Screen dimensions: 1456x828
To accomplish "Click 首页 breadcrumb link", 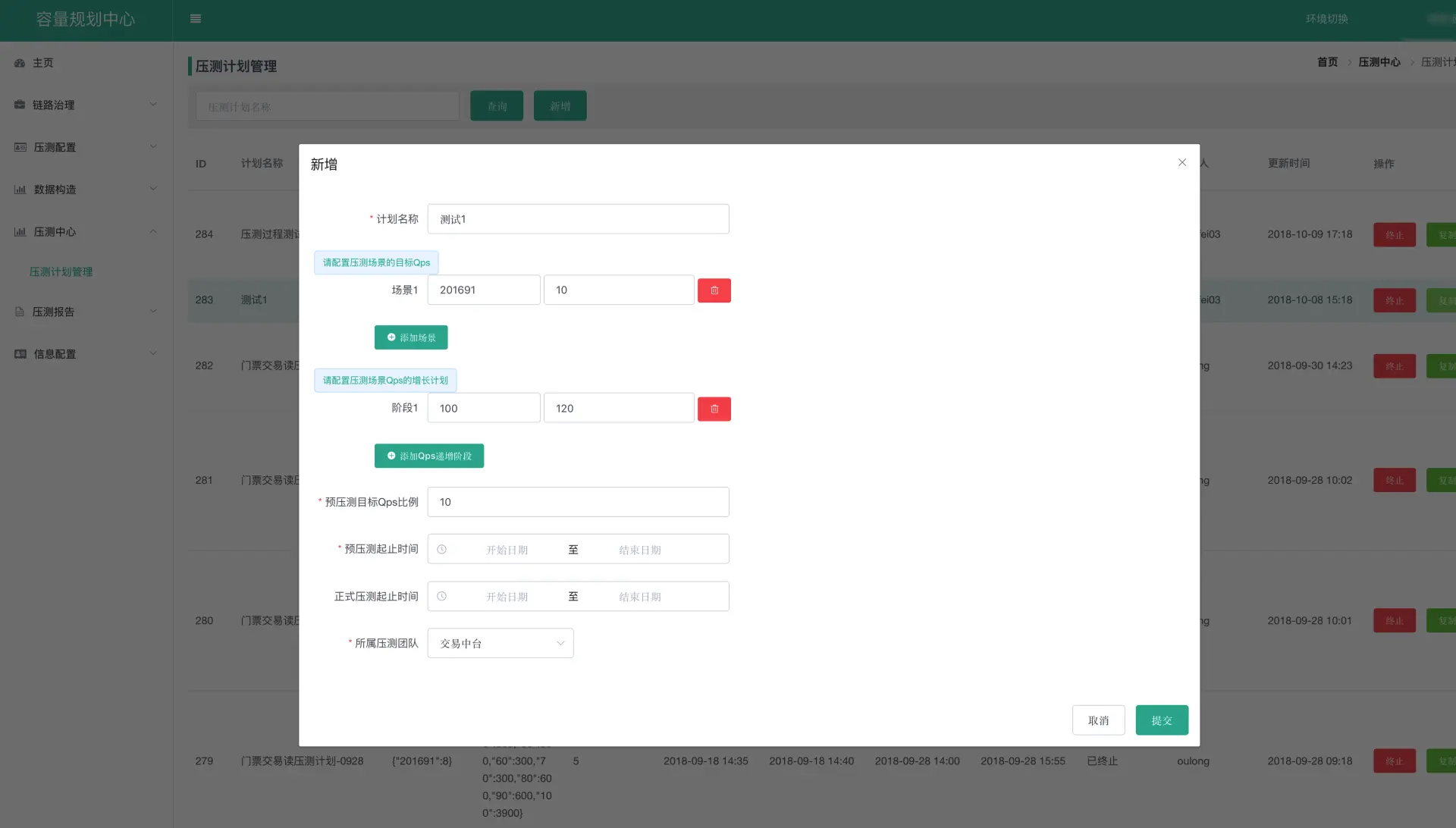I will (1327, 62).
